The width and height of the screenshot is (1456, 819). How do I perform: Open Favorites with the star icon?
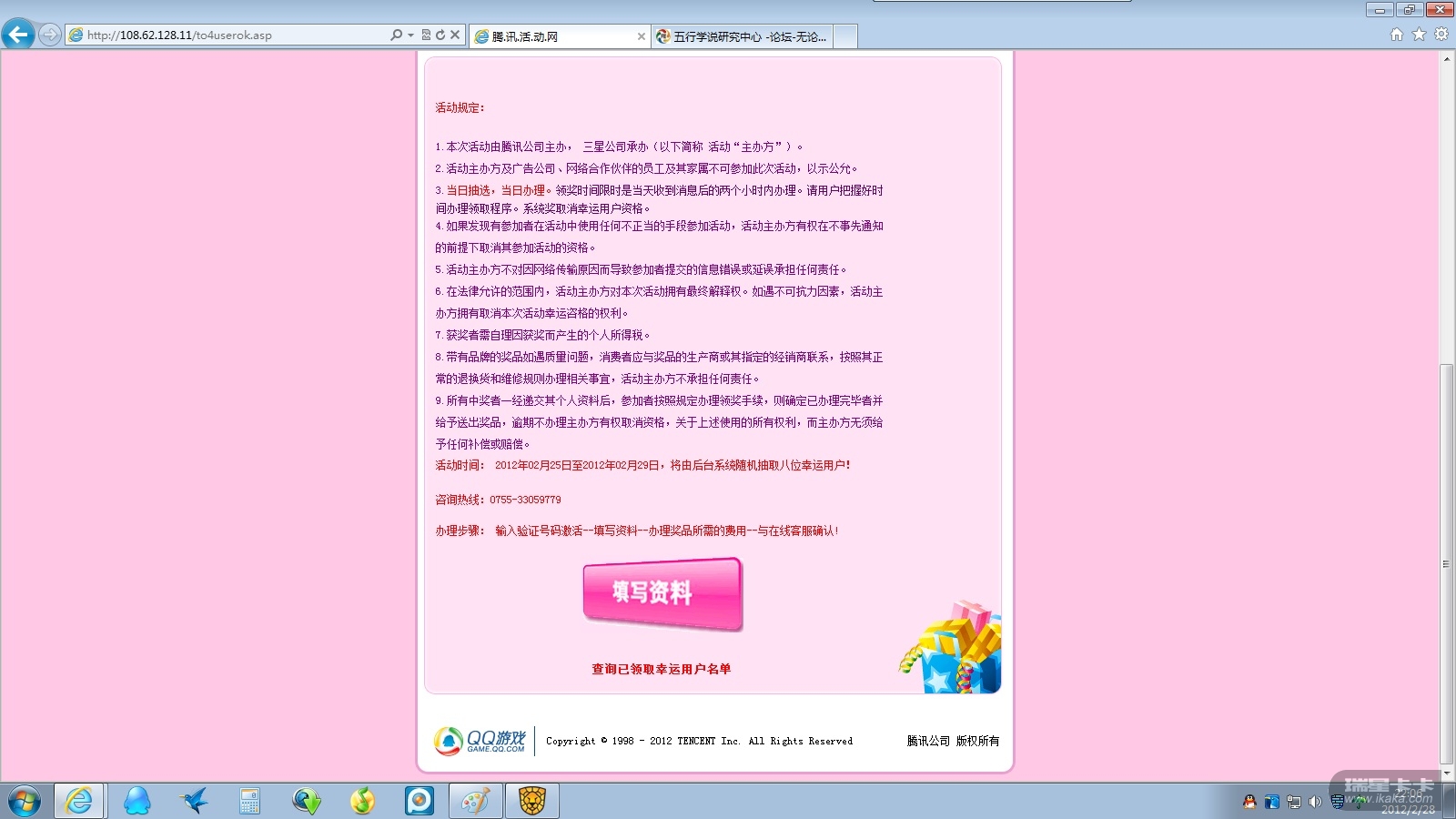point(1419,35)
